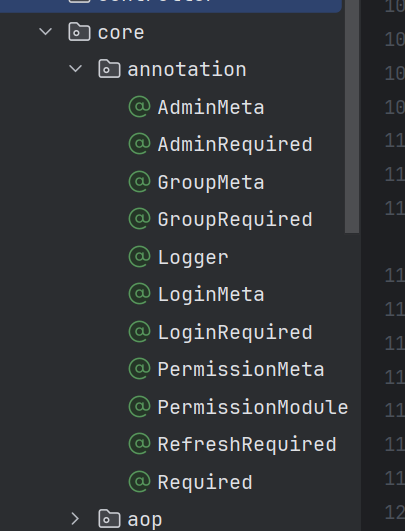Select the RefreshRequired file
This screenshot has height=531, width=405.
tap(247, 444)
